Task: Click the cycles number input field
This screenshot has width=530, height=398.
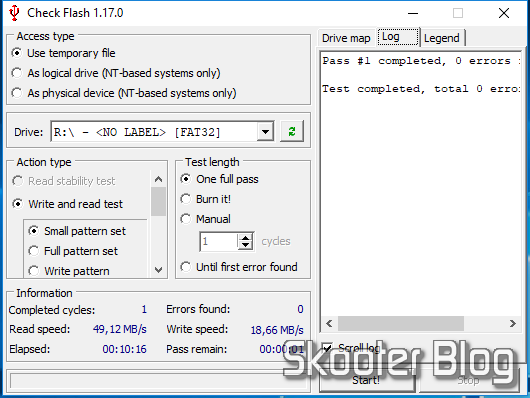Action: click(x=219, y=241)
